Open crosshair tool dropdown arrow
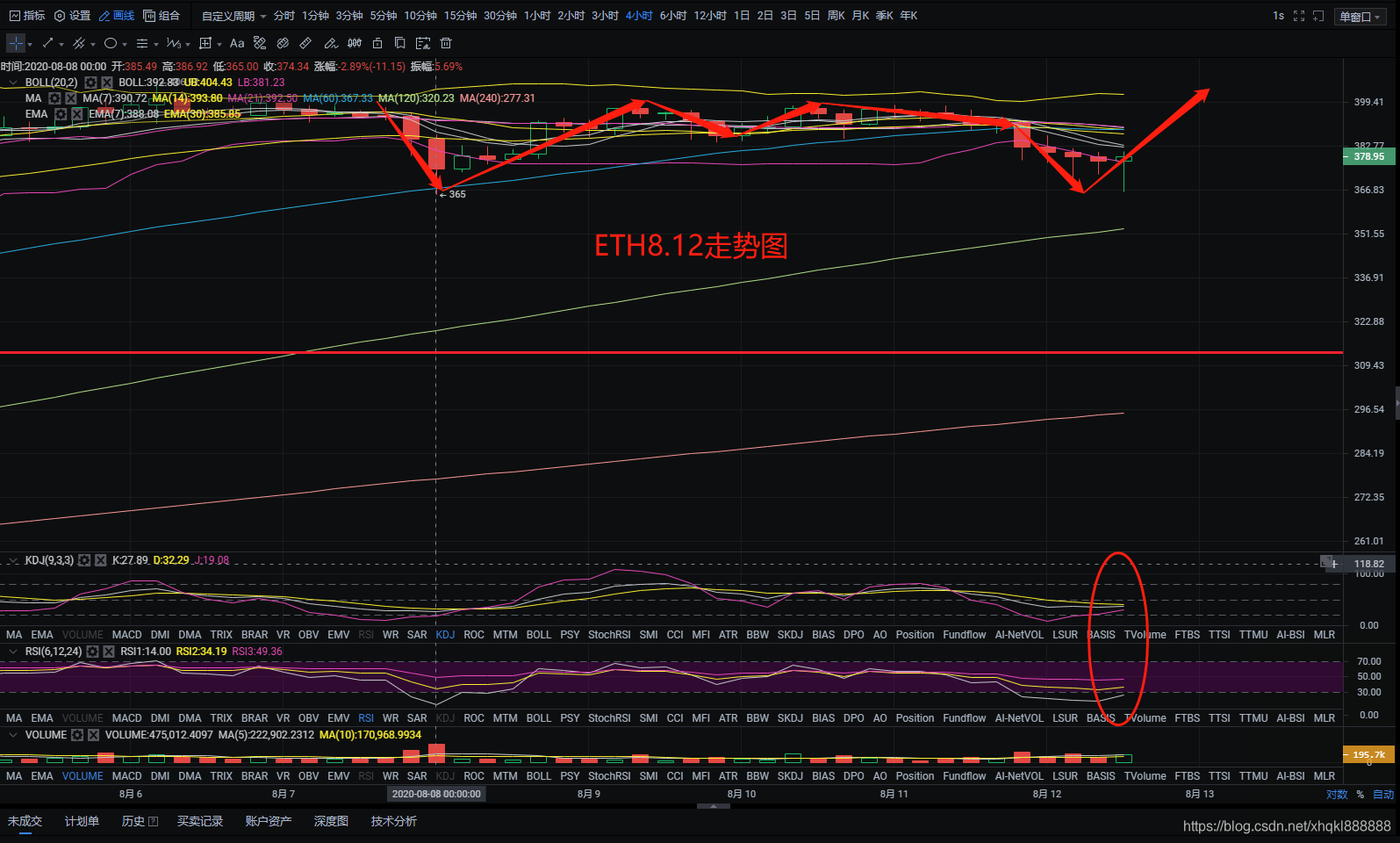The width and height of the screenshot is (1400, 843). point(30,44)
